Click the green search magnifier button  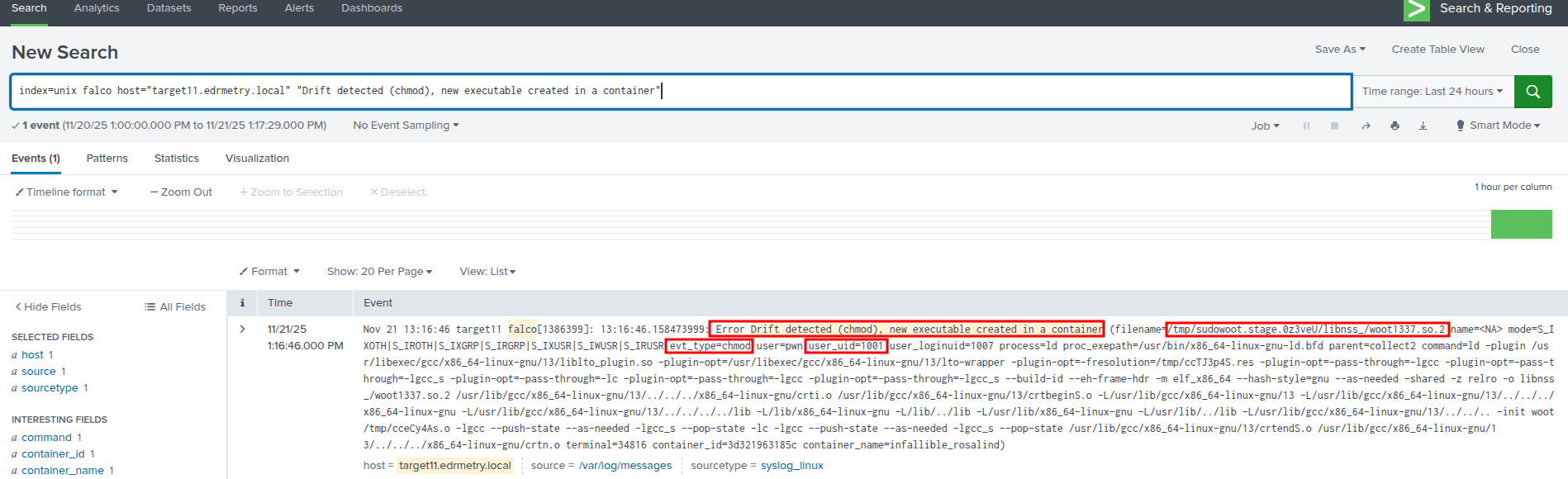click(x=1532, y=92)
